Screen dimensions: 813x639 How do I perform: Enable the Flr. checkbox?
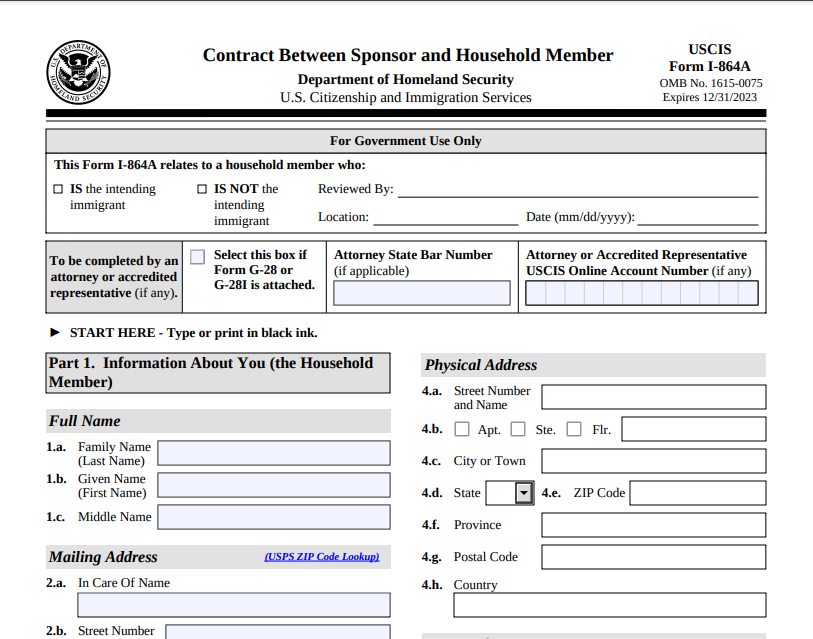pos(574,428)
